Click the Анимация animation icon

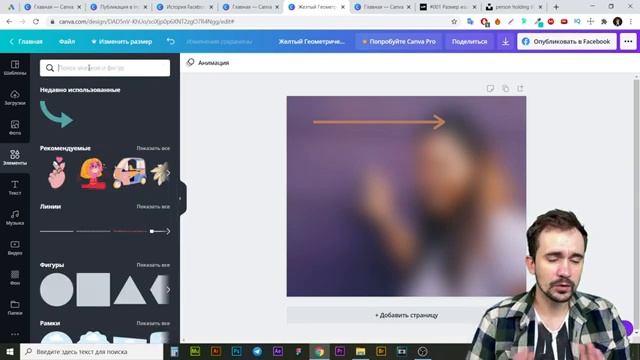(190, 62)
